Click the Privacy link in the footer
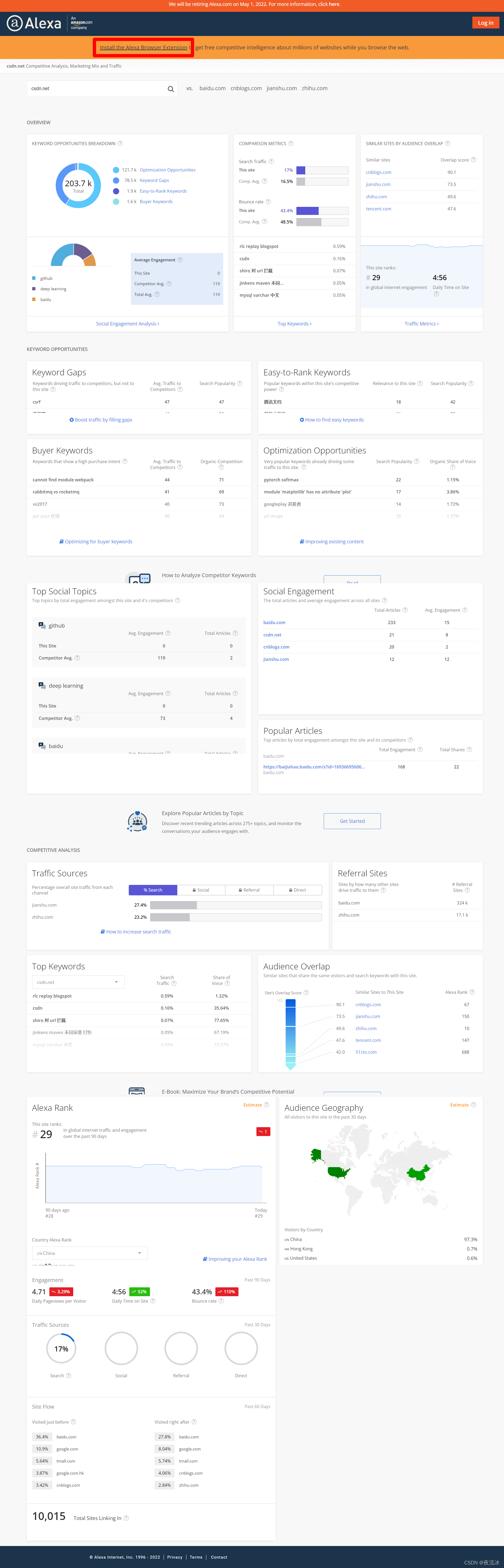This screenshot has width=504, height=1568. pos(175,1558)
